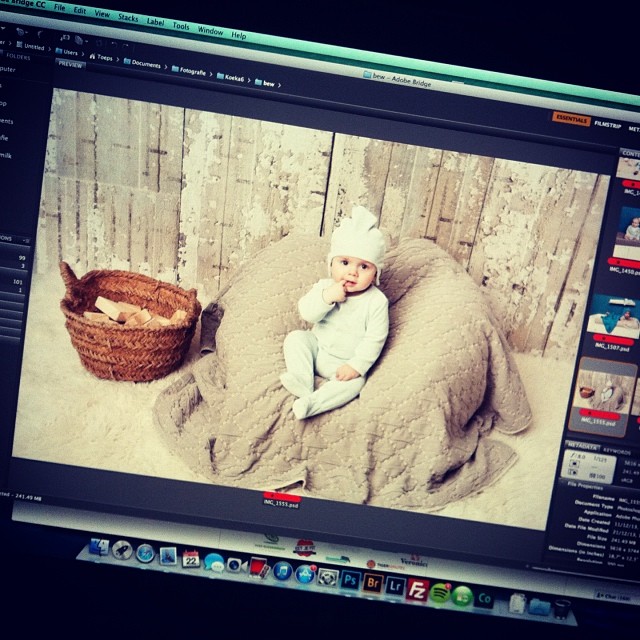Go to Documents folder in path bar

[142, 64]
